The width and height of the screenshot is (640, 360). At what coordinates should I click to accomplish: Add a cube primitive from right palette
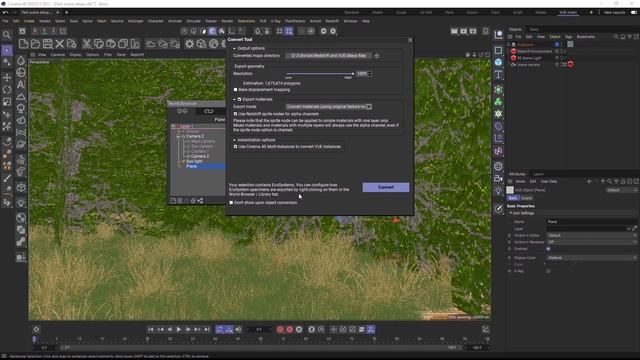click(x=498, y=62)
